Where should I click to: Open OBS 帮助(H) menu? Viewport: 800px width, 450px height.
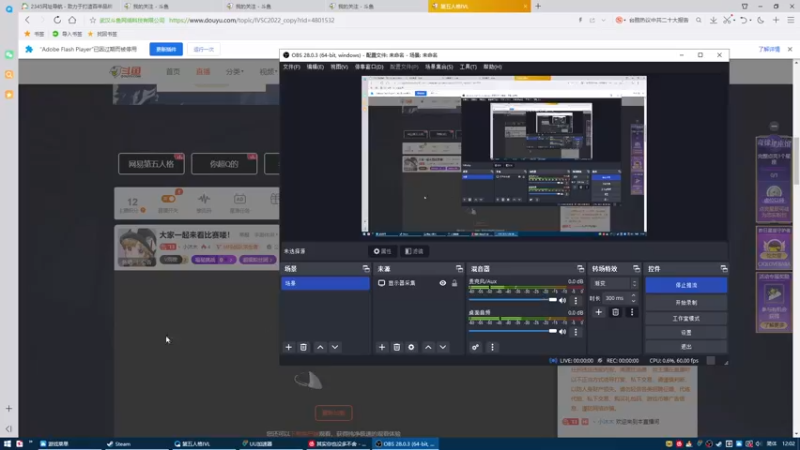[492, 67]
